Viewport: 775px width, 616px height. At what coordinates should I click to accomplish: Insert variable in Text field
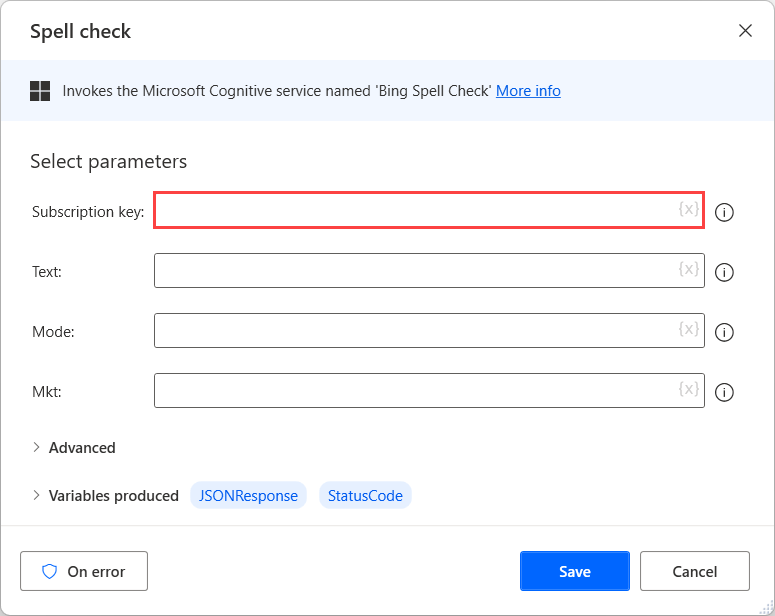688,269
